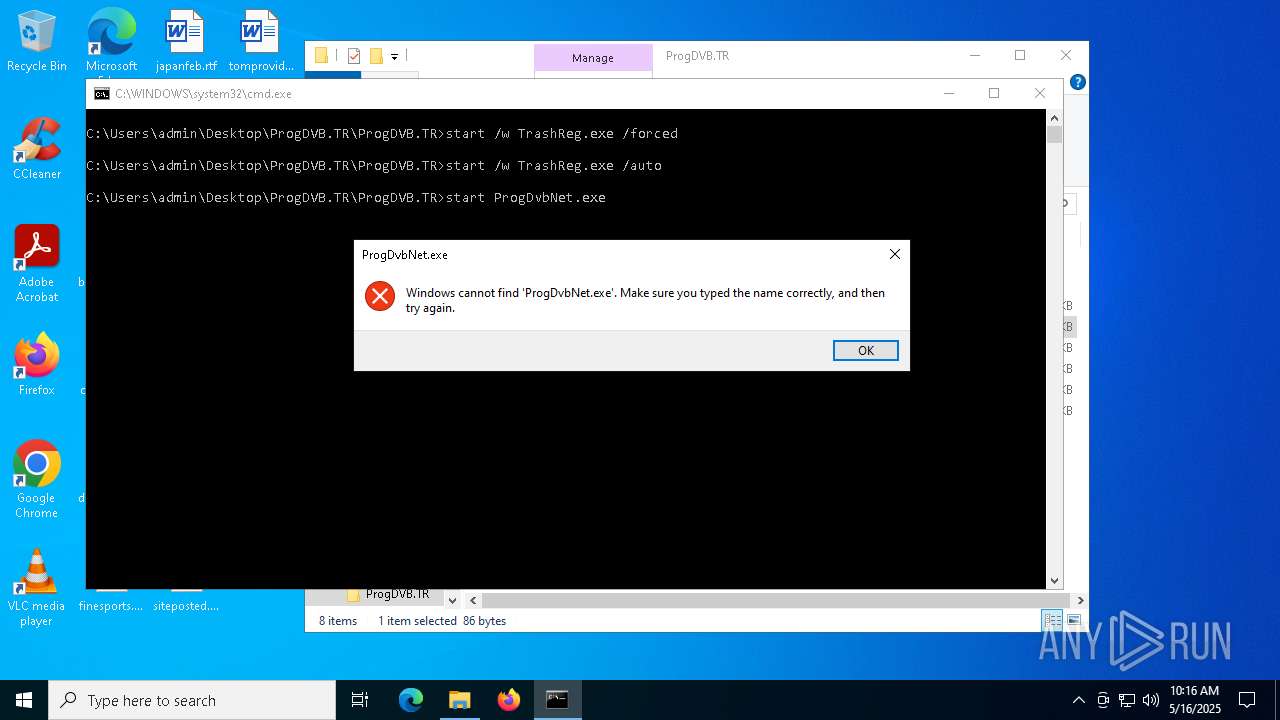Launch the Firefox desktop shortcut
Image resolution: width=1280 pixels, height=720 pixels.
click(x=37, y=365)
